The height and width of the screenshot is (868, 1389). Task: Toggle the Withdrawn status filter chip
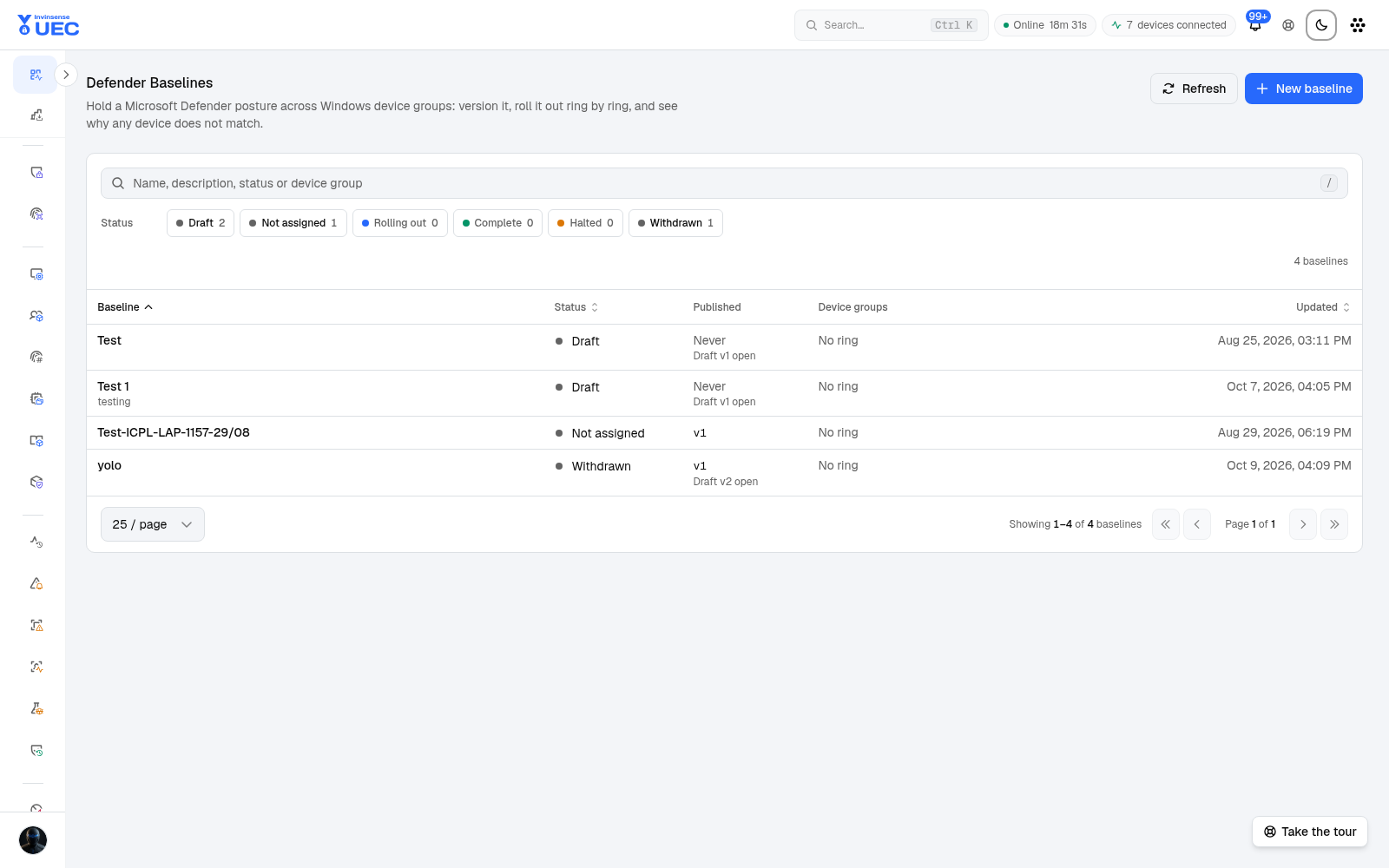coord(675,223)
